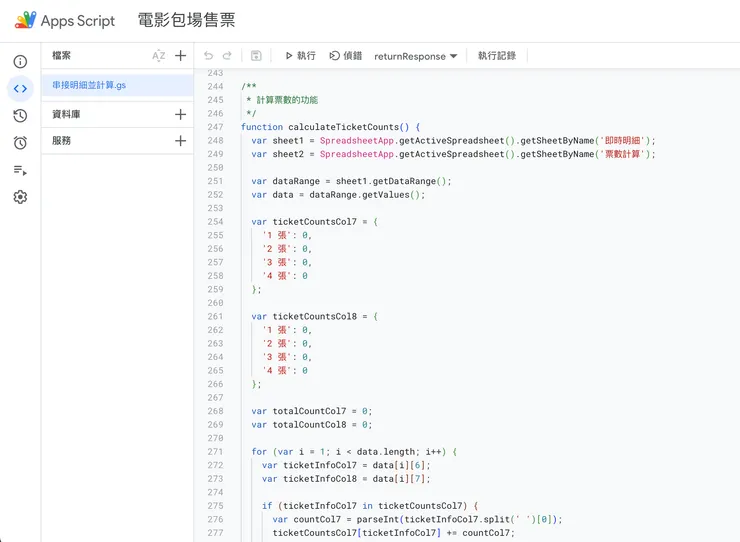This screenshot has height=542, width=740.
Task: Open the 執行記錄 execution log
Action: (497, 56)
